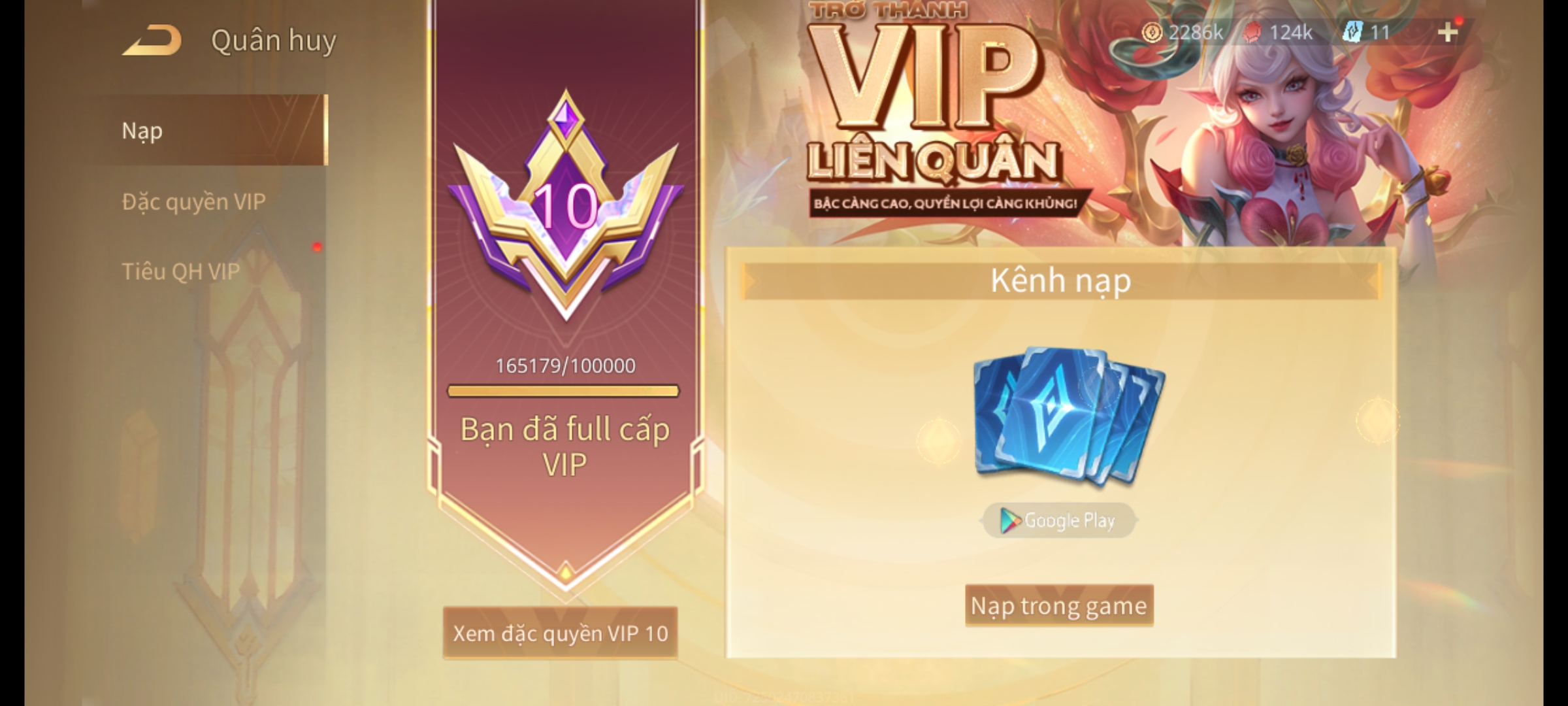Switch to Đặc quyền VIP tab
The image size is (1568, 706).
click(194, 201)
